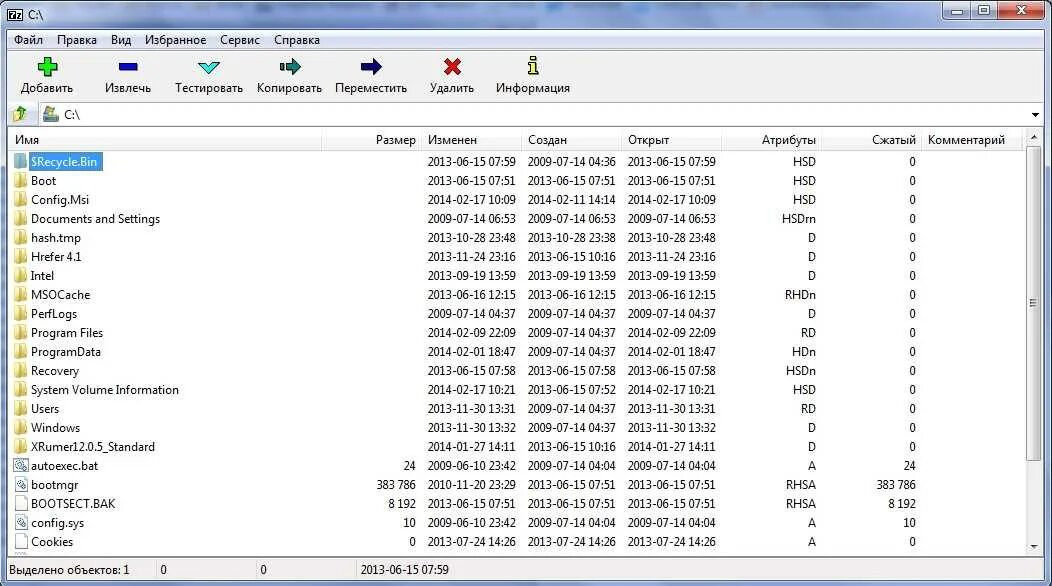This screenshot has height=586, width=1052.
Task: Click the config.sys file icon
Action: pos(21,523)
